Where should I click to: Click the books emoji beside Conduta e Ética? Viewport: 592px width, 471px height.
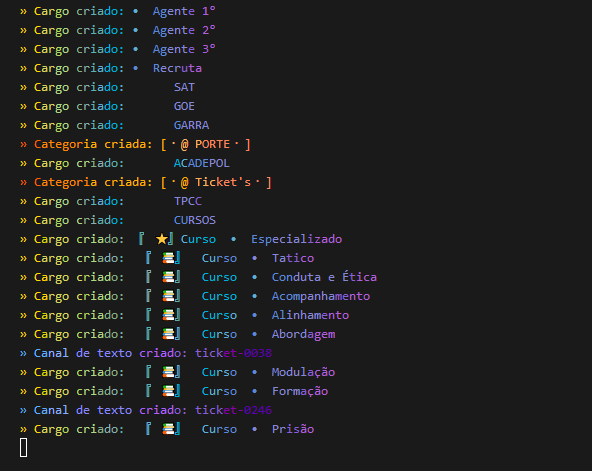[x=168, y=277]
